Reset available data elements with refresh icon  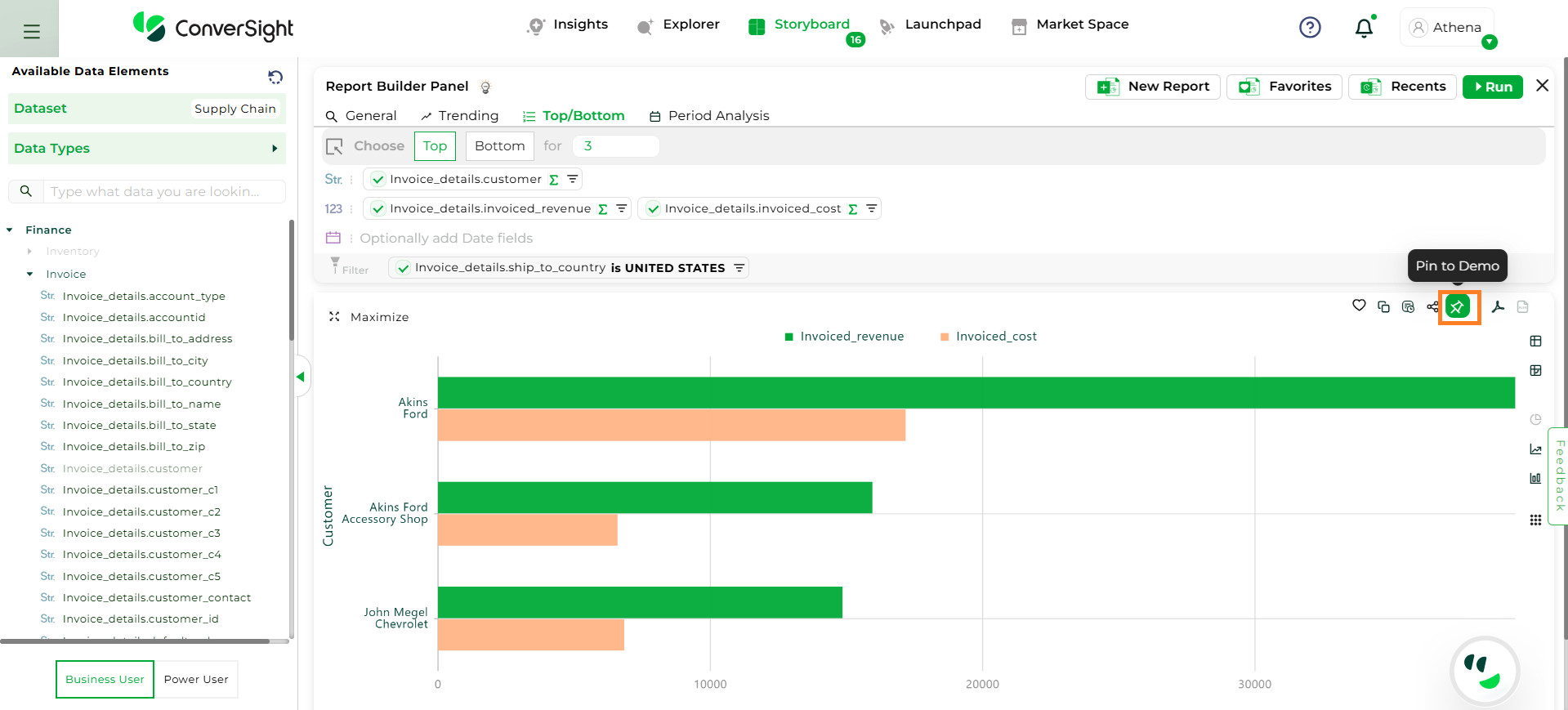pos(275,77)
